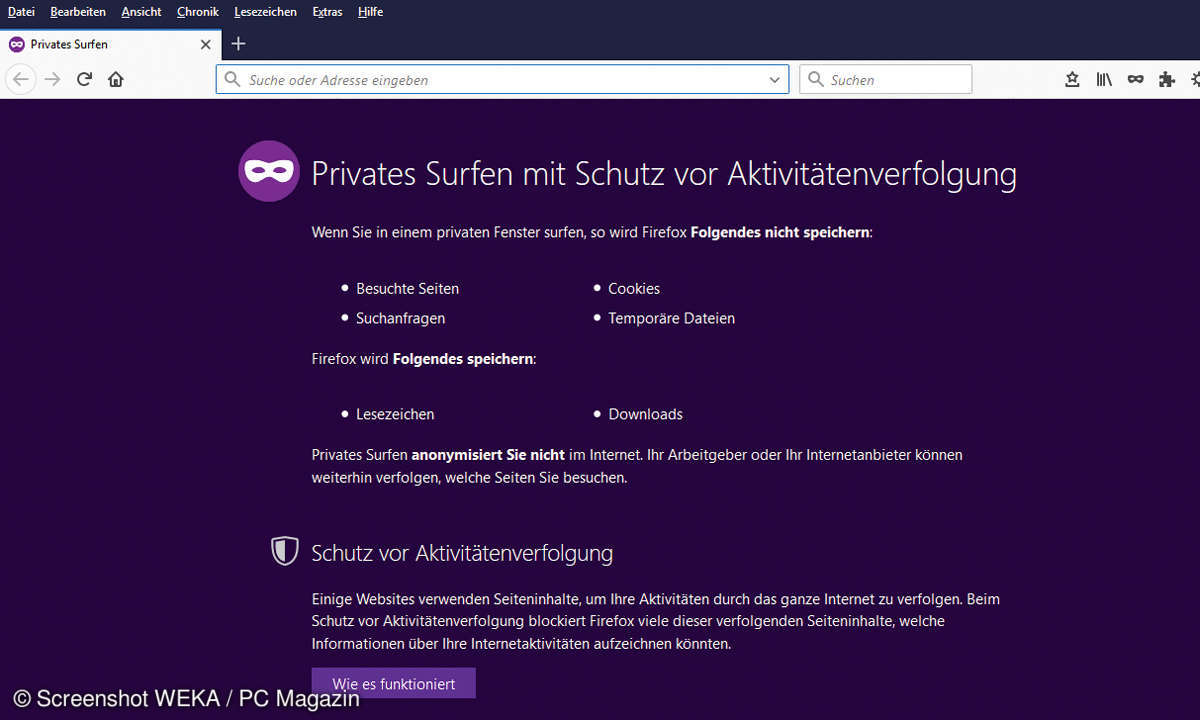Click the shield icon beside Schutz heading
The image size is (1200, 720).
(285, 551)
